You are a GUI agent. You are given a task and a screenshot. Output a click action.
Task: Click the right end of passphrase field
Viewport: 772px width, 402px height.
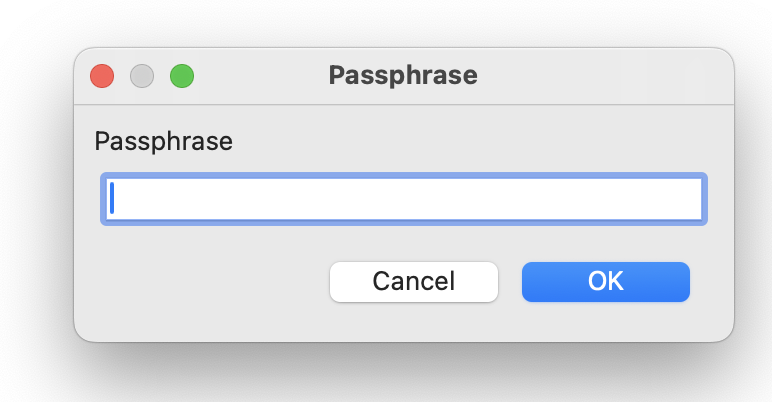(689, 199)
